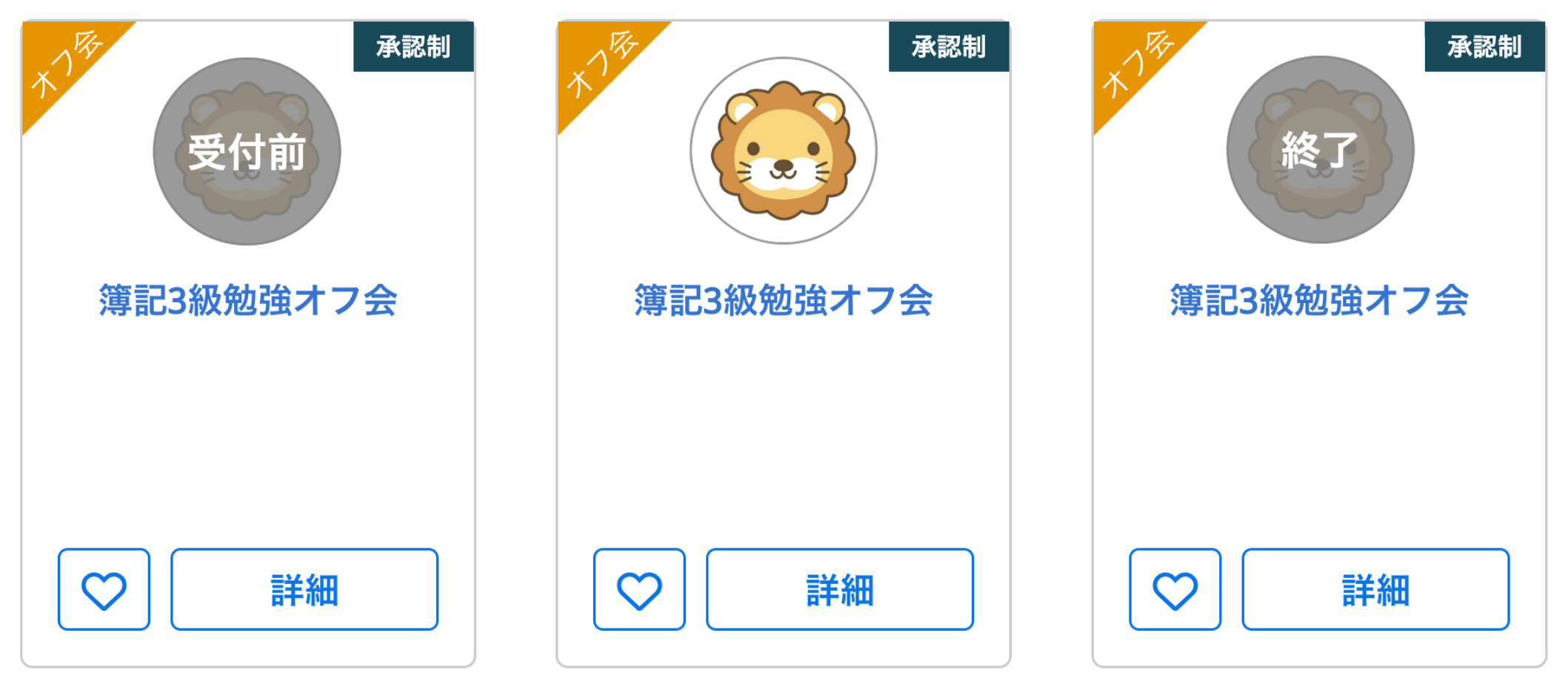1568x690 pixels.
Task: Open the 簿記3級勉強オフ会 title link on the third card
Action: 1319,300
